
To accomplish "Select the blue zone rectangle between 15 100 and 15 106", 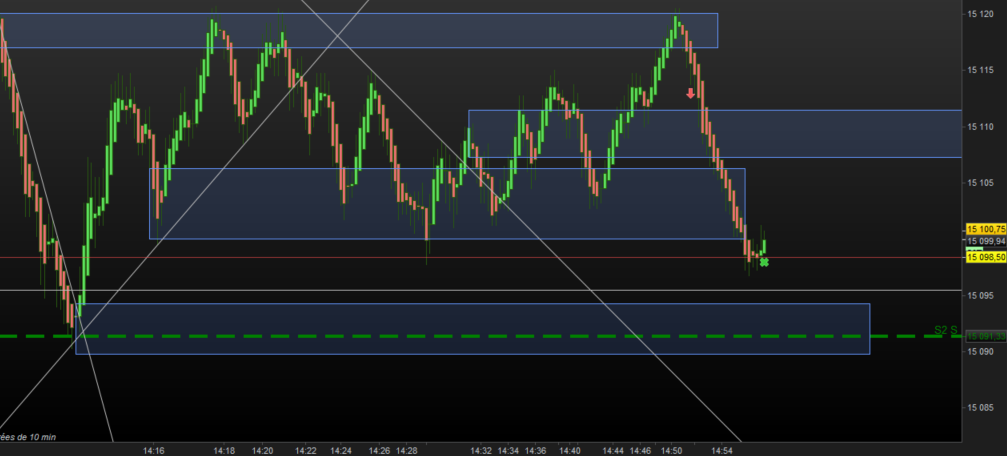I will (x=447, y=204).
